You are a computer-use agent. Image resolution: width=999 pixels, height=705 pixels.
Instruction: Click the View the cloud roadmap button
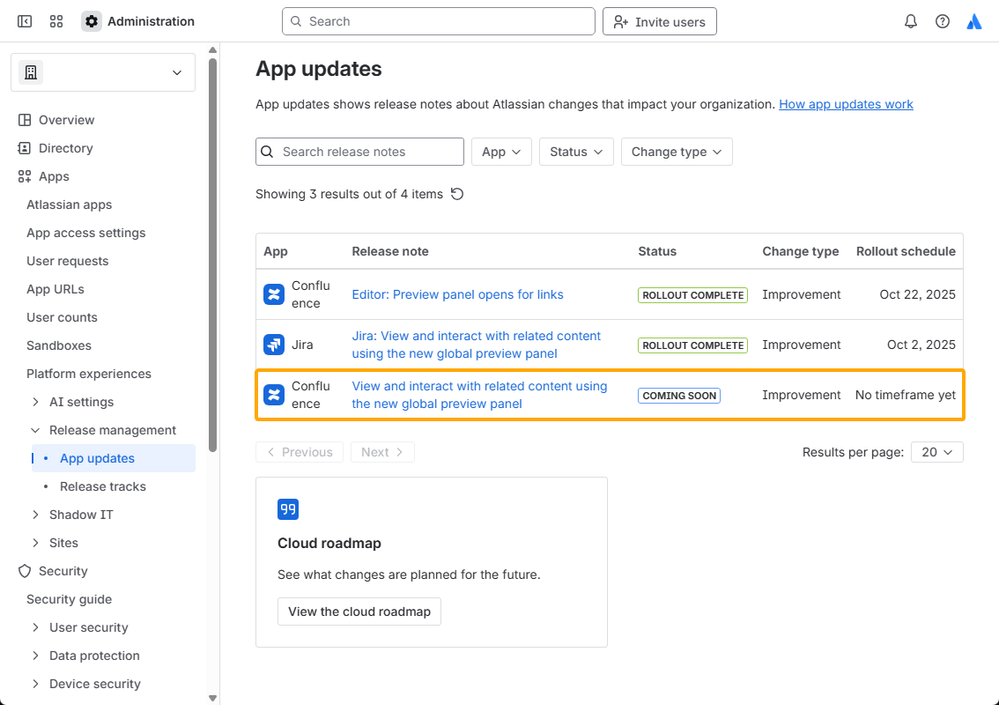[359, 612]
